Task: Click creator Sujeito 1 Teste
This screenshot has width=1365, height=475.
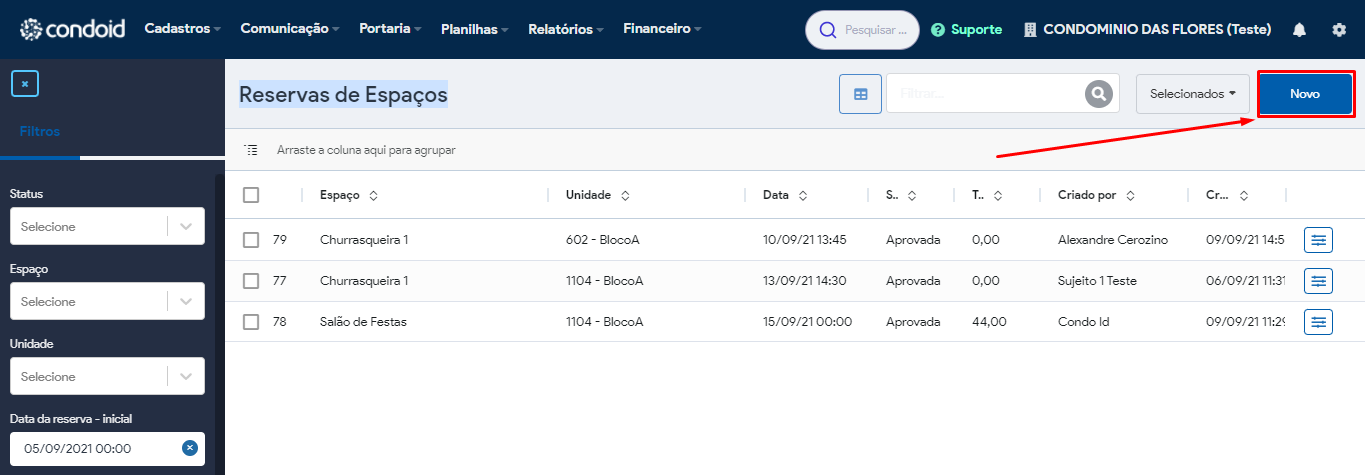Action: [x=1097, y=281]
